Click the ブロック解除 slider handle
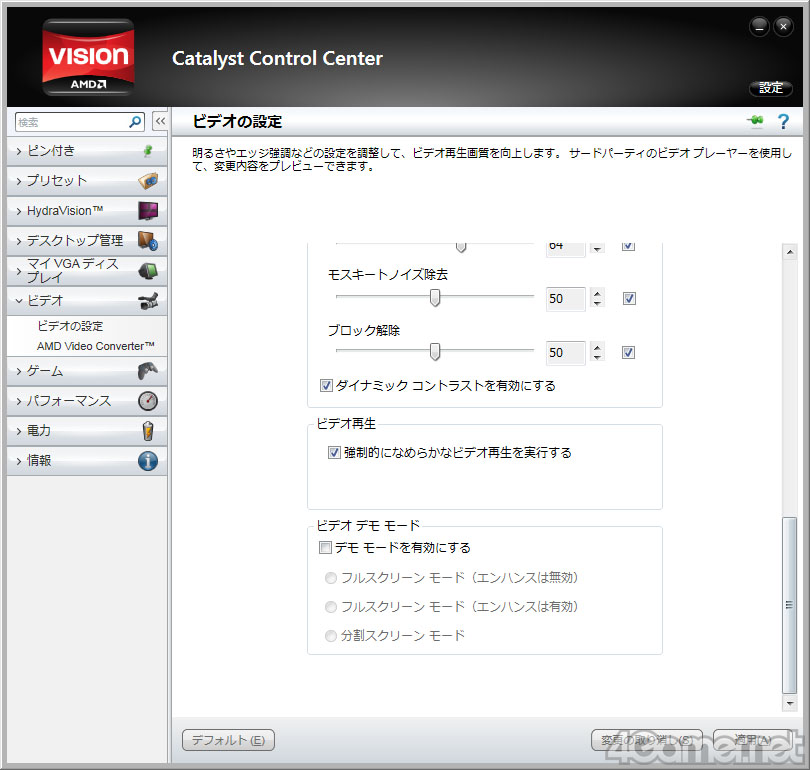The width and height of the screenshot is (810, 770). (x=435, y=352)
